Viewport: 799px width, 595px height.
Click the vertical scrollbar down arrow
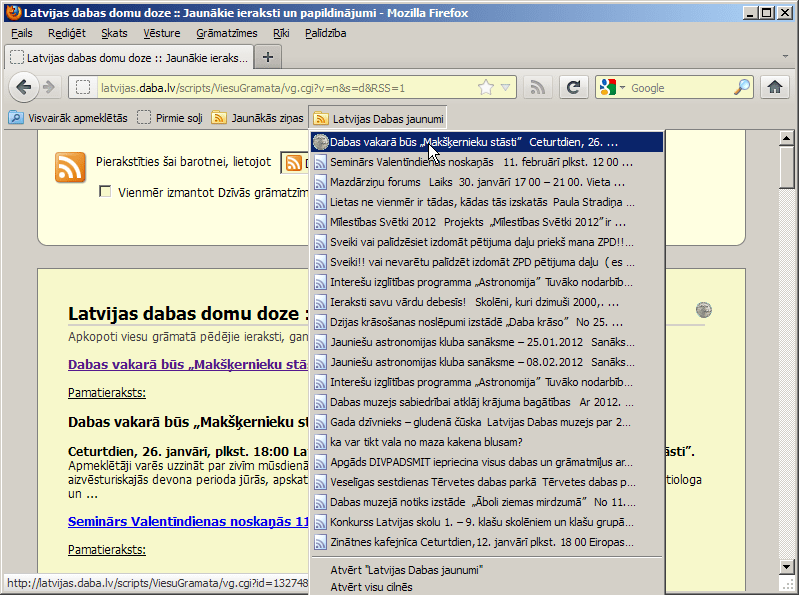point(786,566)
